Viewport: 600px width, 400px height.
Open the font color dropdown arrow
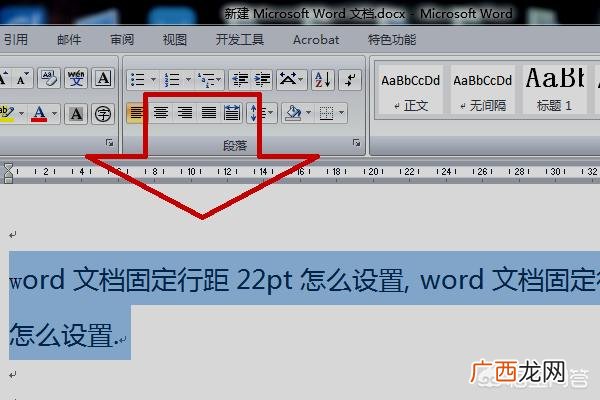click(x=54, y=113)
